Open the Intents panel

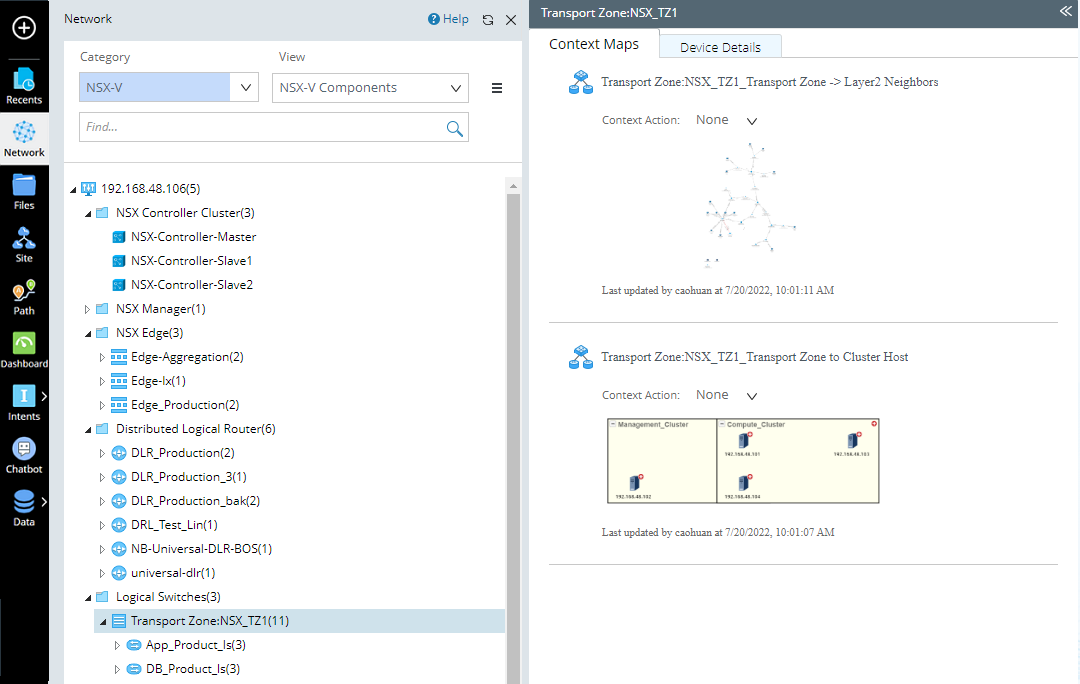pyautogui.click(x=22, y=402)
